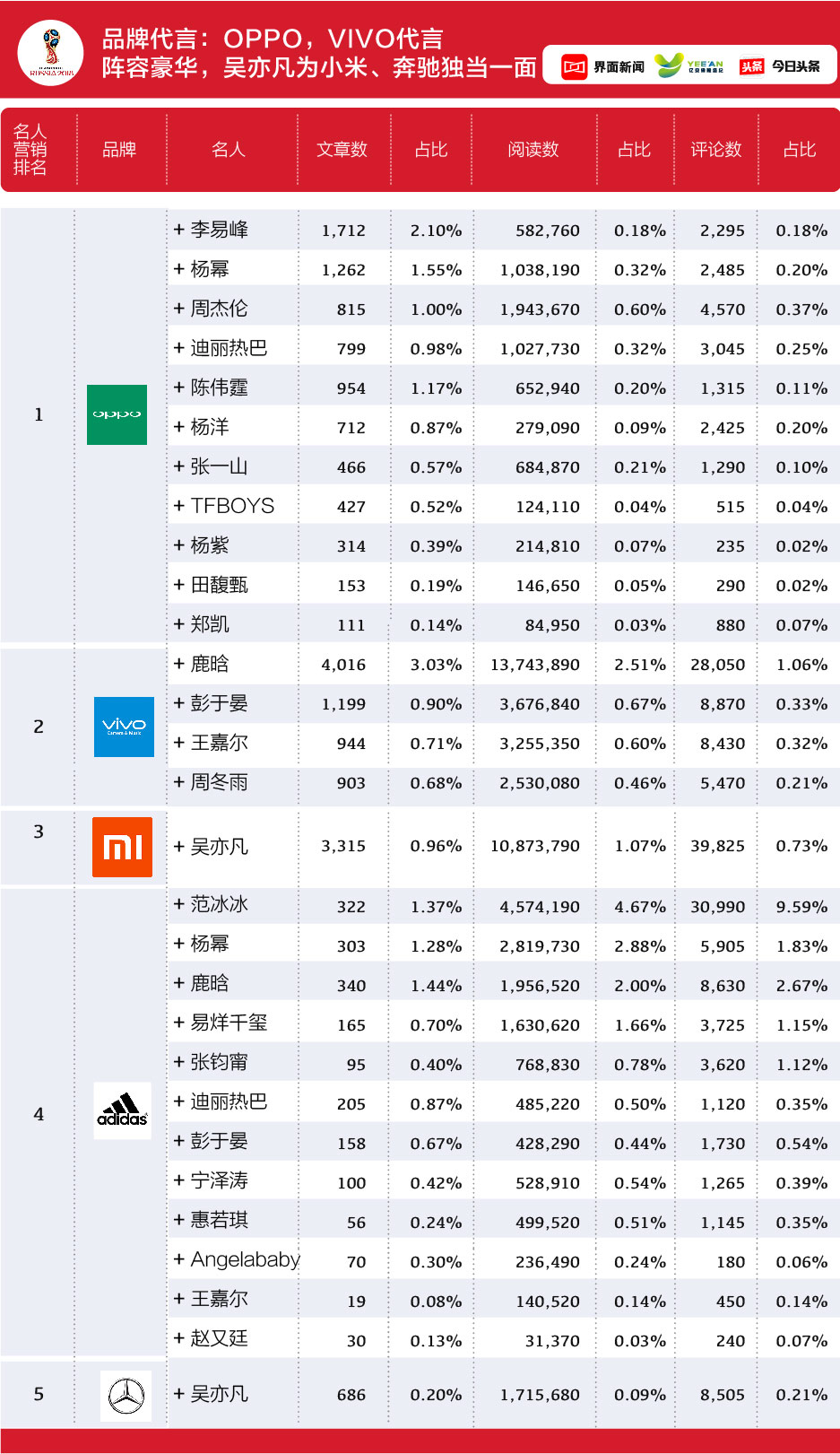This screenshot has height=1454, width=840.
Task: Click the 评论数 column header
Action: click(715, 150)
